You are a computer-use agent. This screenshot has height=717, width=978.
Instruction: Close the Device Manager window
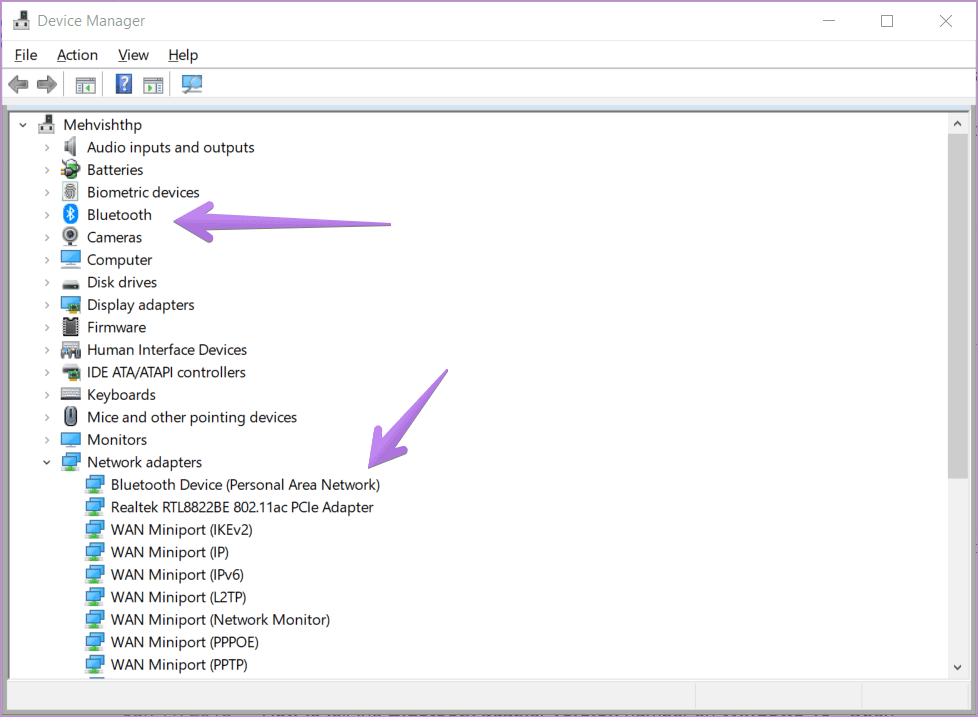point(946,21)
